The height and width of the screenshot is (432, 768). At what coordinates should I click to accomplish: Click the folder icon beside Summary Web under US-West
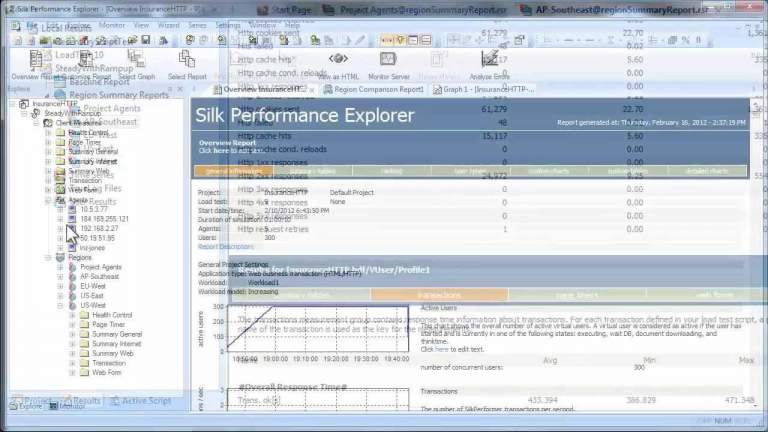(84, 353)
